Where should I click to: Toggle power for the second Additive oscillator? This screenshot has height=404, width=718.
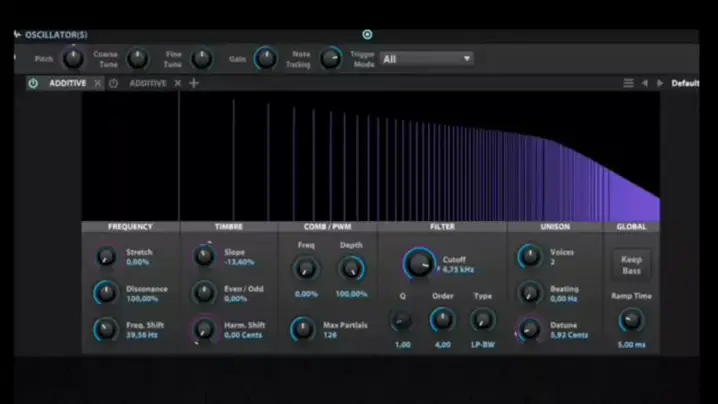point(113,83)
